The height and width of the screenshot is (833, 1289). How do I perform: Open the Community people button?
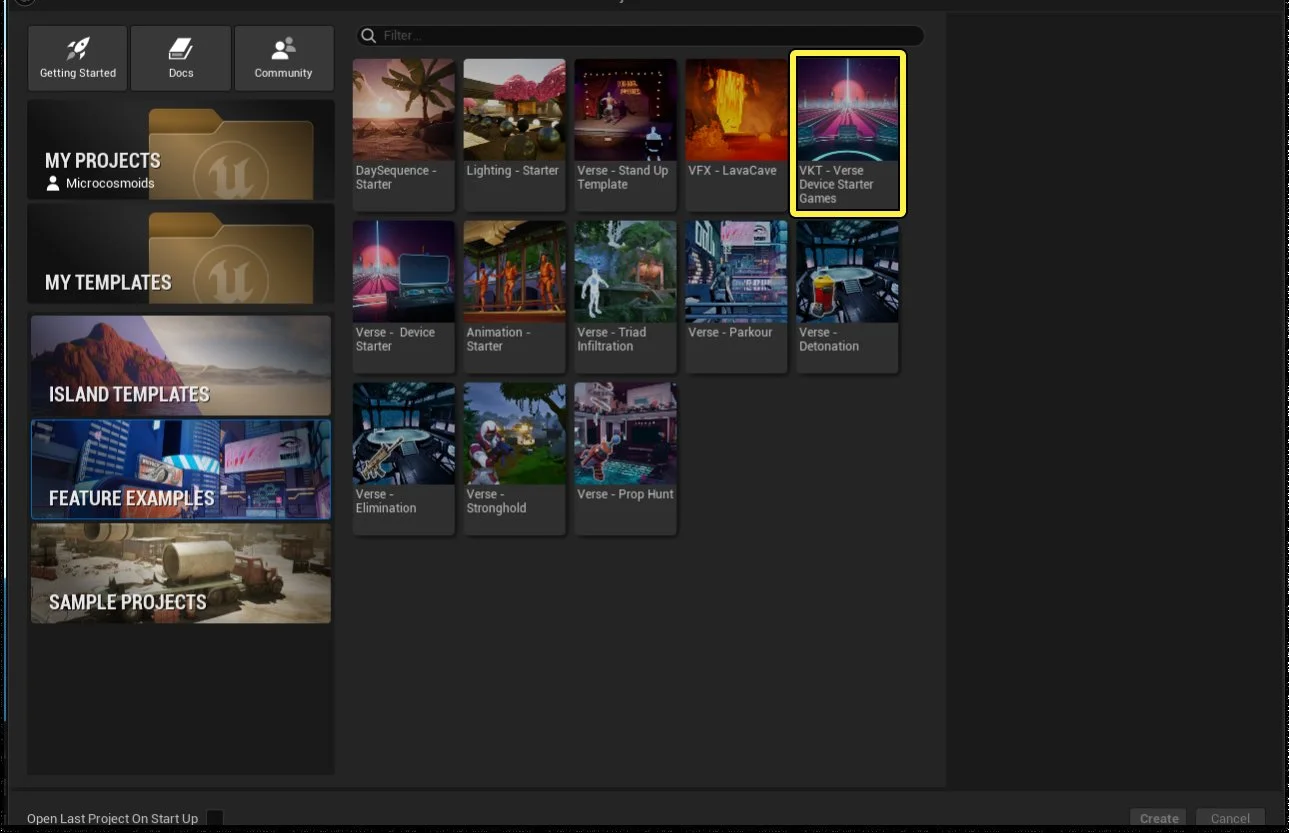click(x=284, y=58)
